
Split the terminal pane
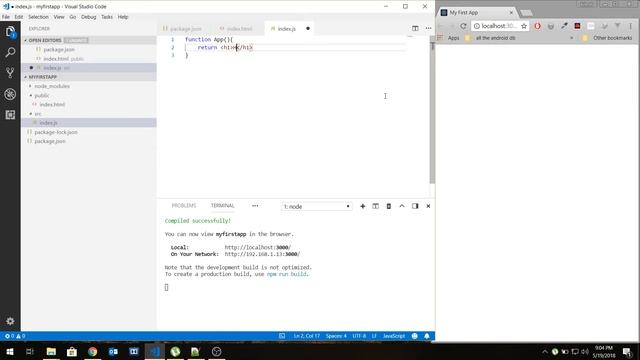376,206
